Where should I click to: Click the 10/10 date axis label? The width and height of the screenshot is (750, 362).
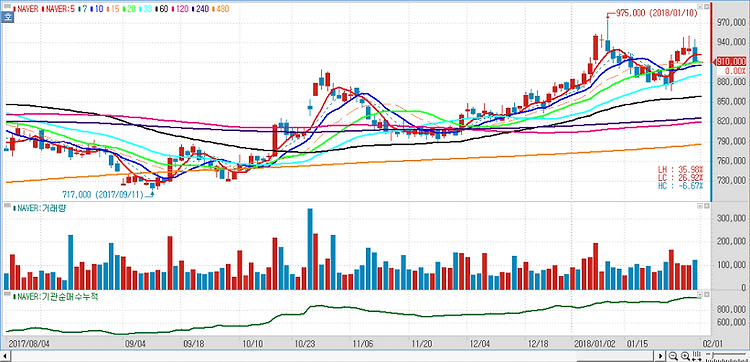(253, 344)
